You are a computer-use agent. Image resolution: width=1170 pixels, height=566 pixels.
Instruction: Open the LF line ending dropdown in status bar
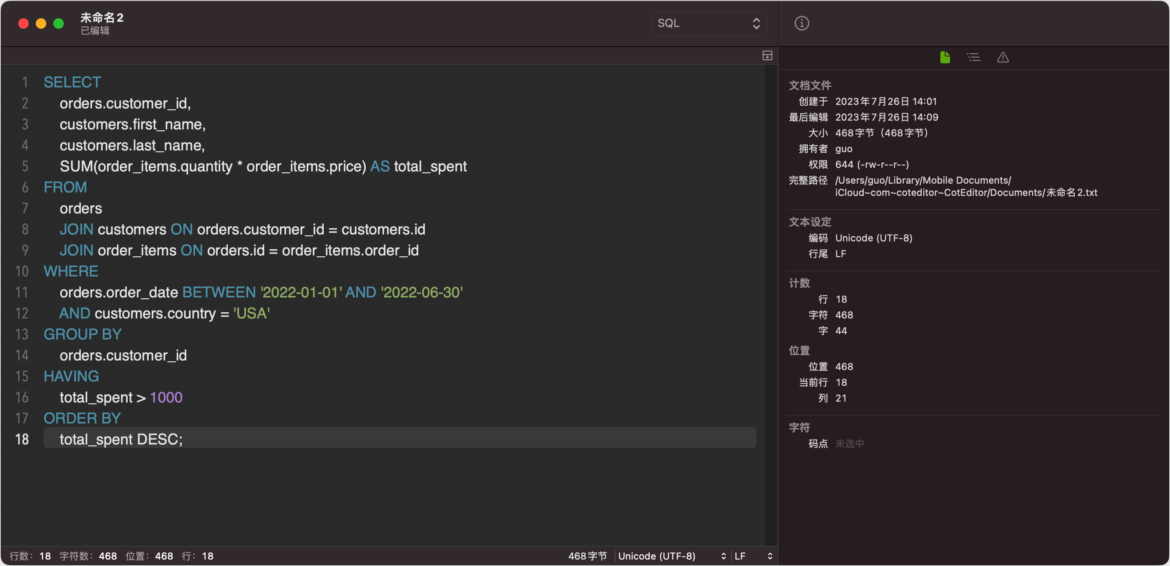754,556
